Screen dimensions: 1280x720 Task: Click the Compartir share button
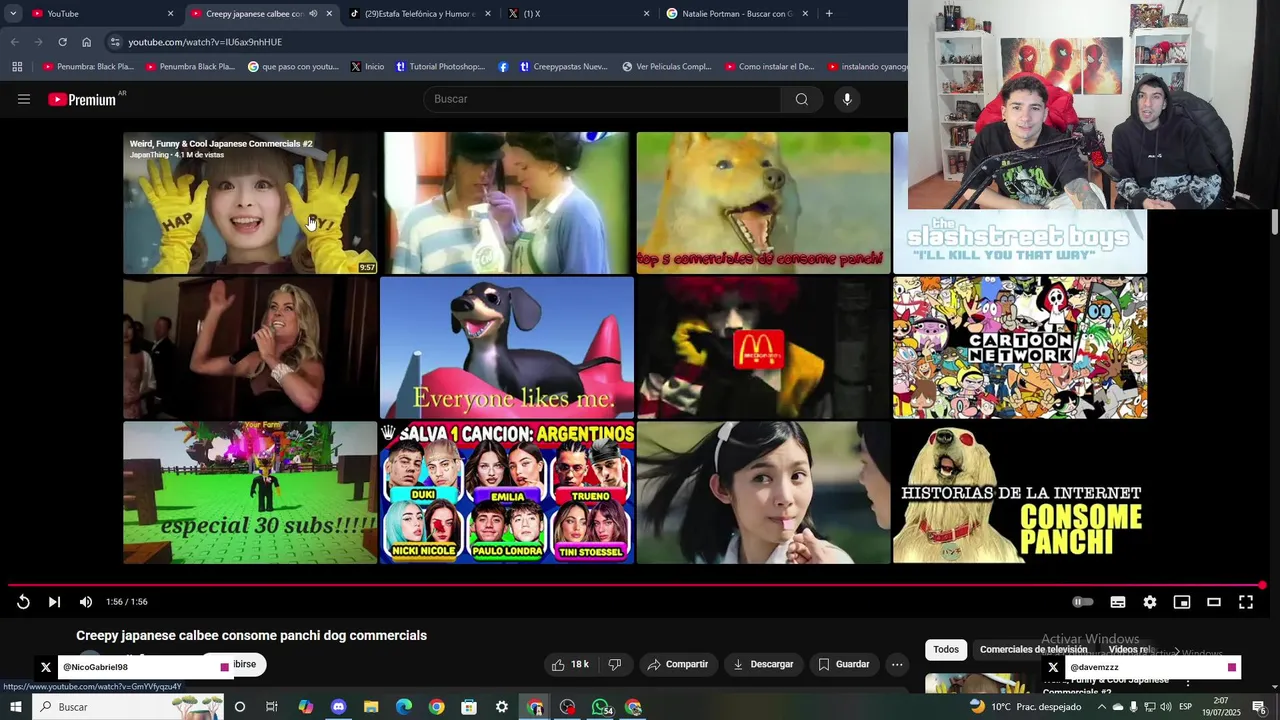[x=678, y=664]
